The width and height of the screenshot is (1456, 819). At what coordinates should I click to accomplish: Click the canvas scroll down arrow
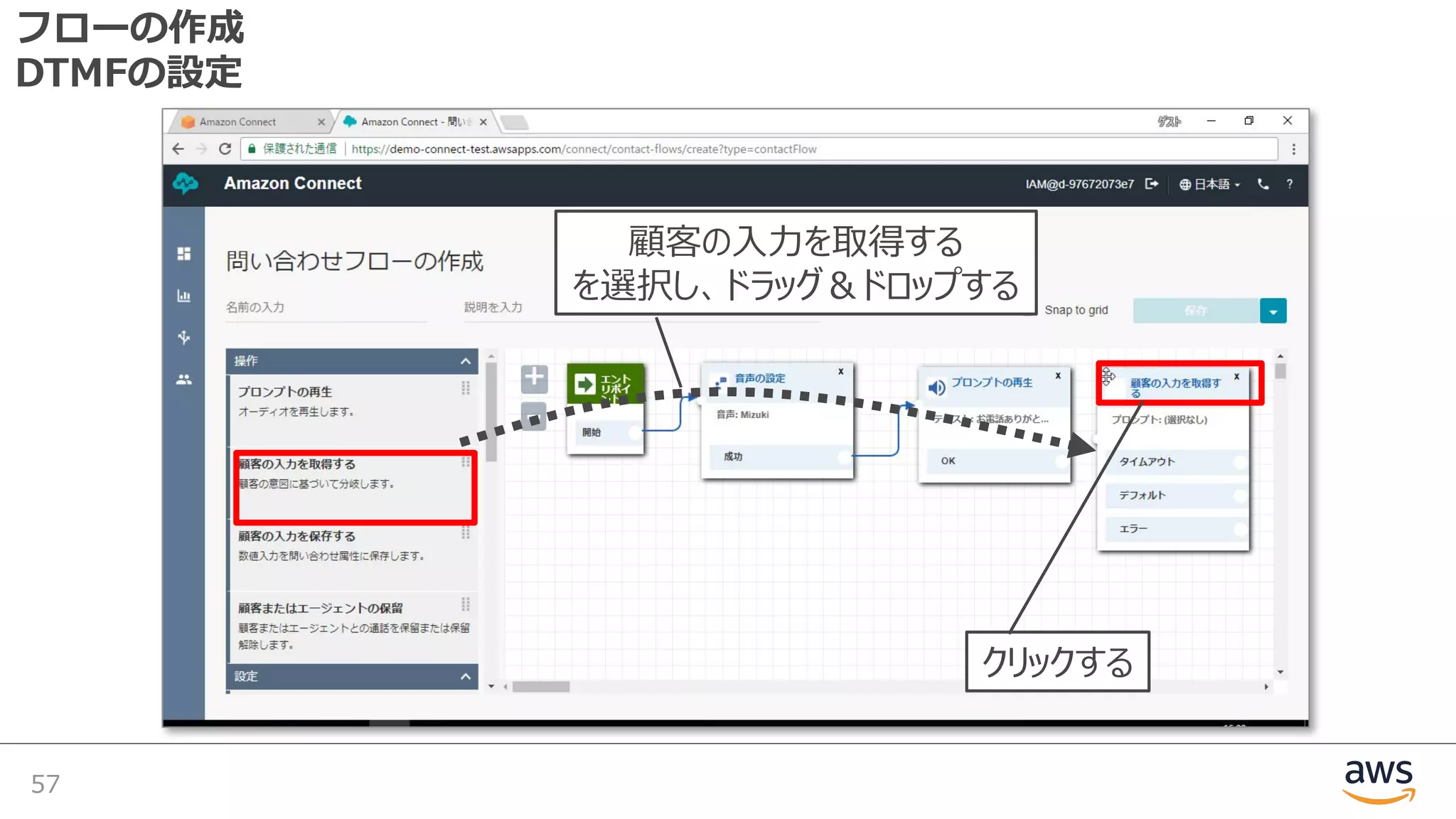[x=1280, y=672]
